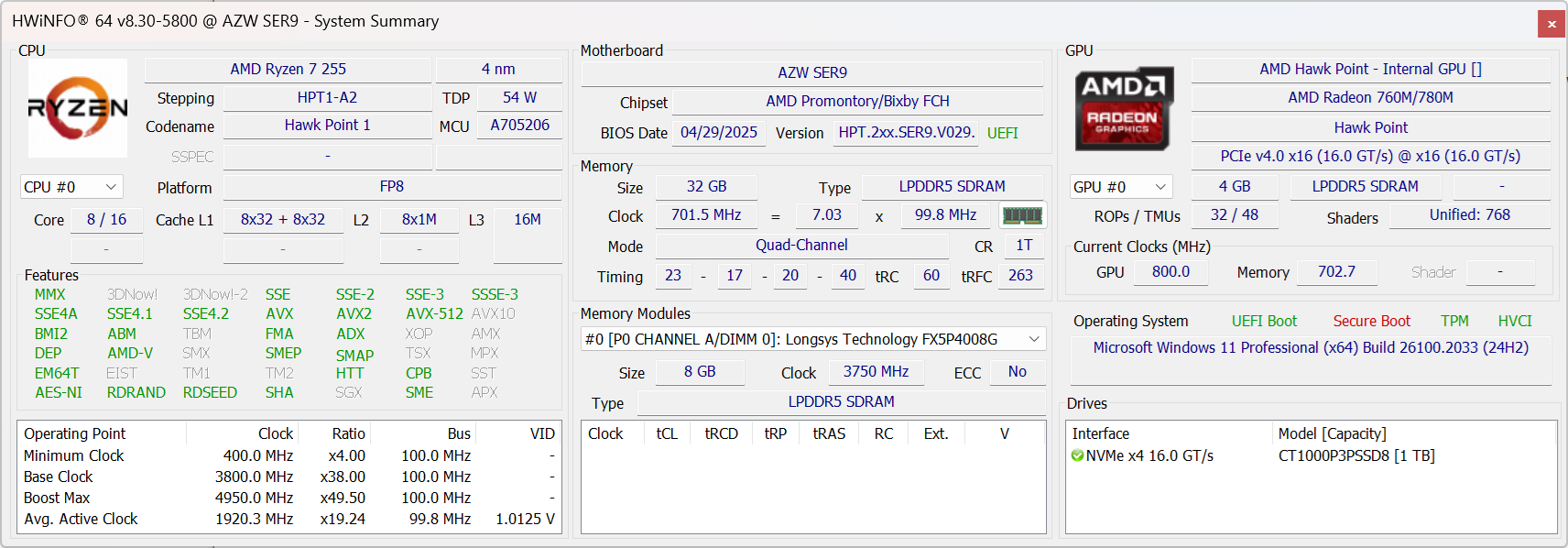Screen dimensions: 1568x548
Task: Open the CPU #0 selector dropdown
Action: point(71,187)
